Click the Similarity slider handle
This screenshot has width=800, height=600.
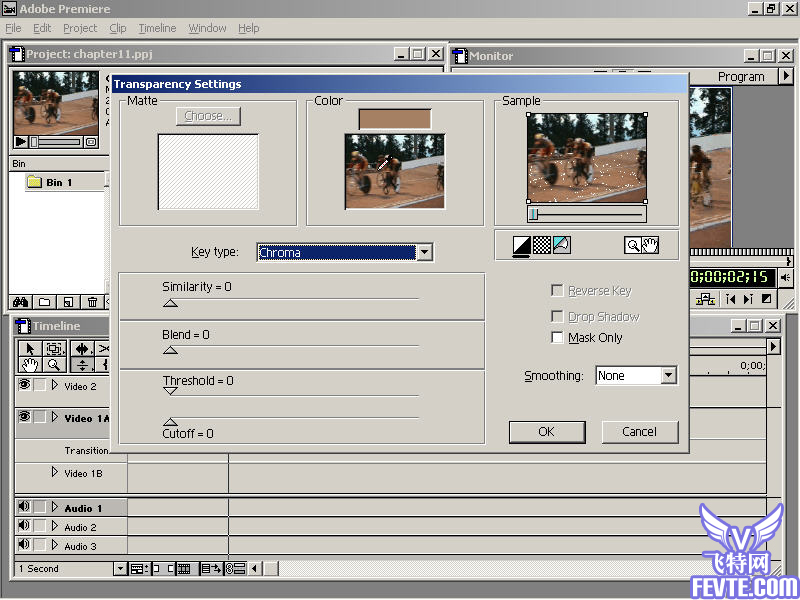(170, 302)
